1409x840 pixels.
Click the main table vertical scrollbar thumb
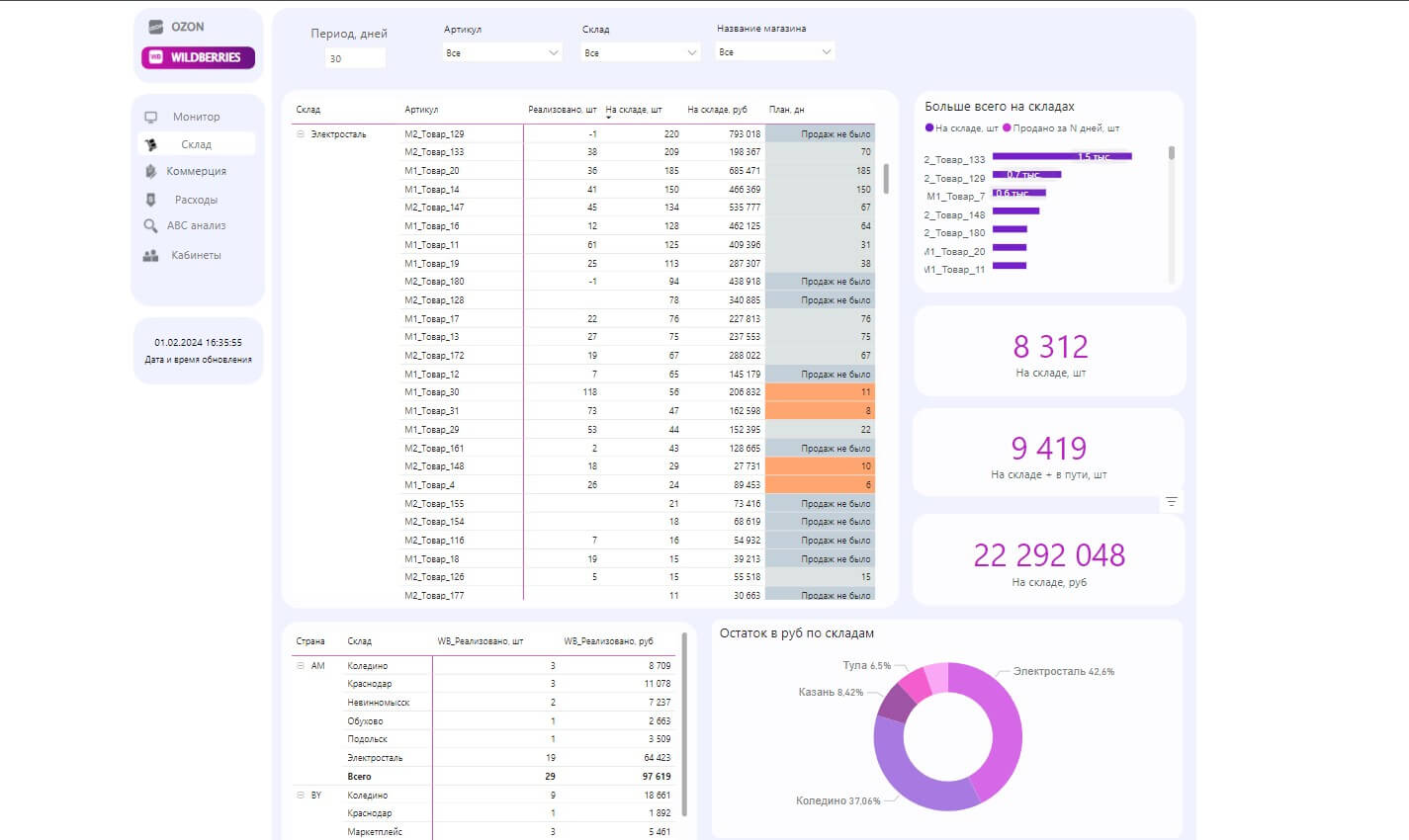pos(886,178)
